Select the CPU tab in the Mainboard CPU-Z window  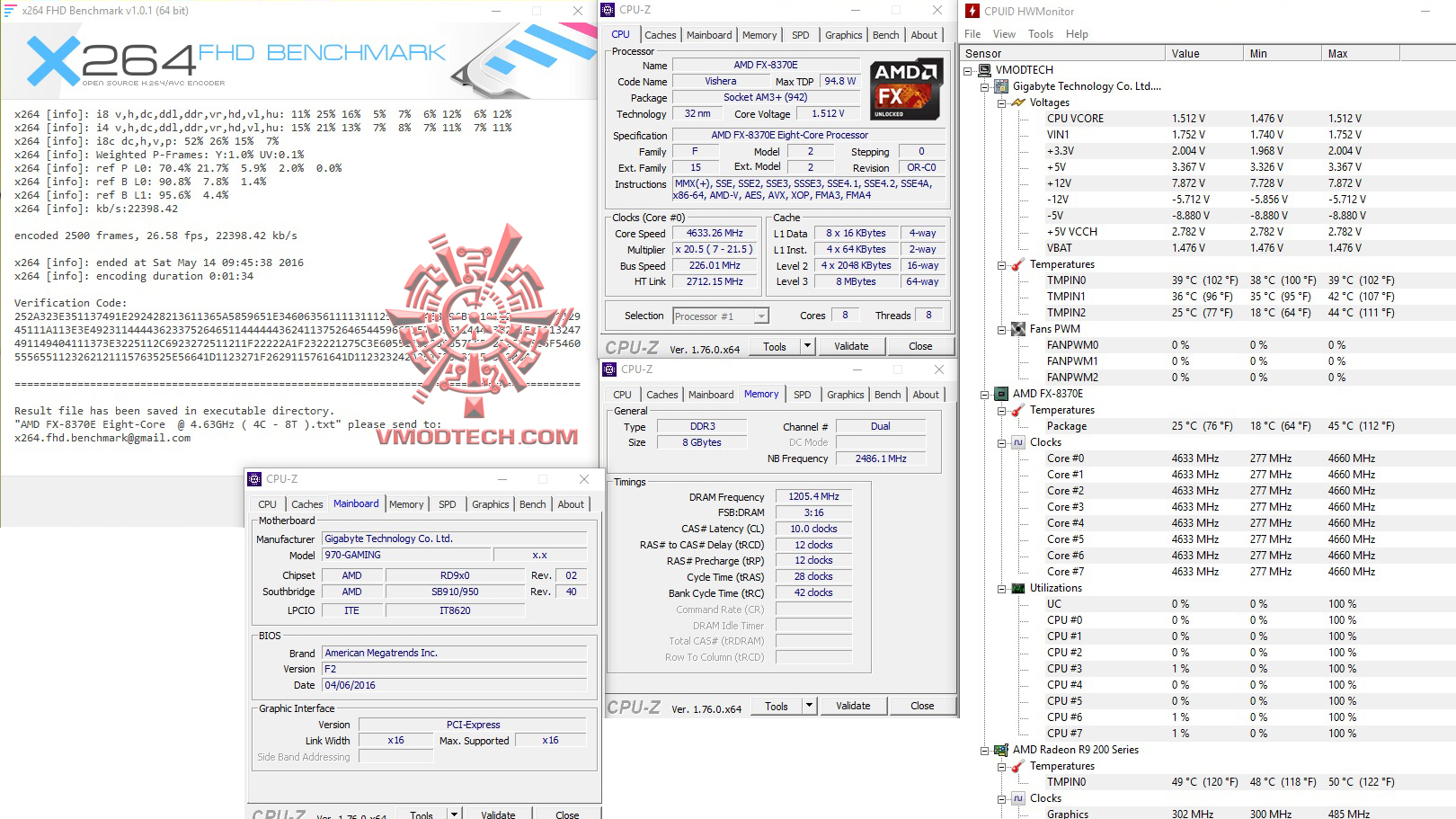click(268, 504)
